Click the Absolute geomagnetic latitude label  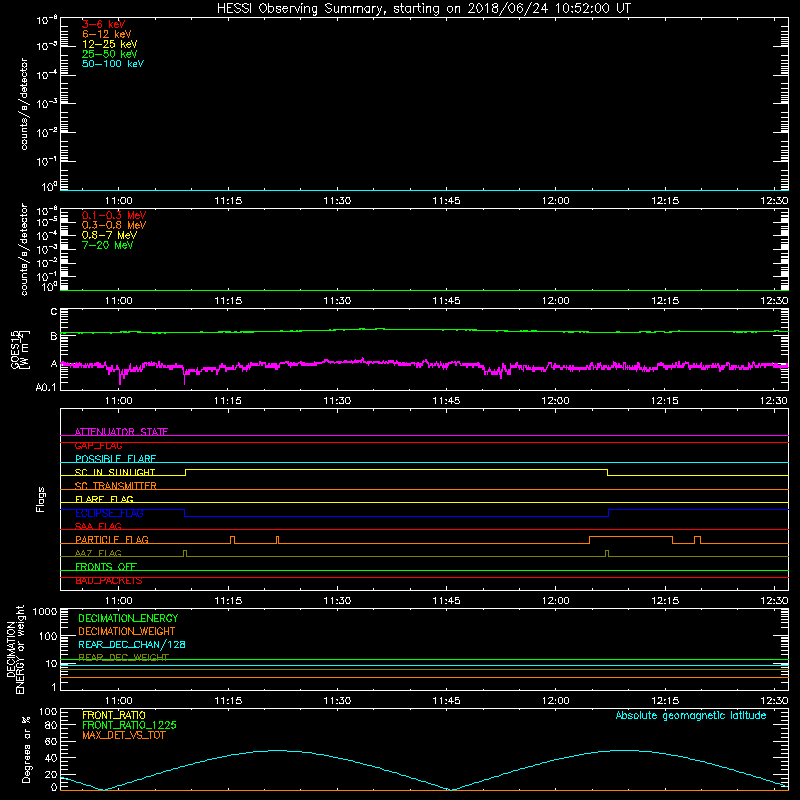click(x=691, y=715)
